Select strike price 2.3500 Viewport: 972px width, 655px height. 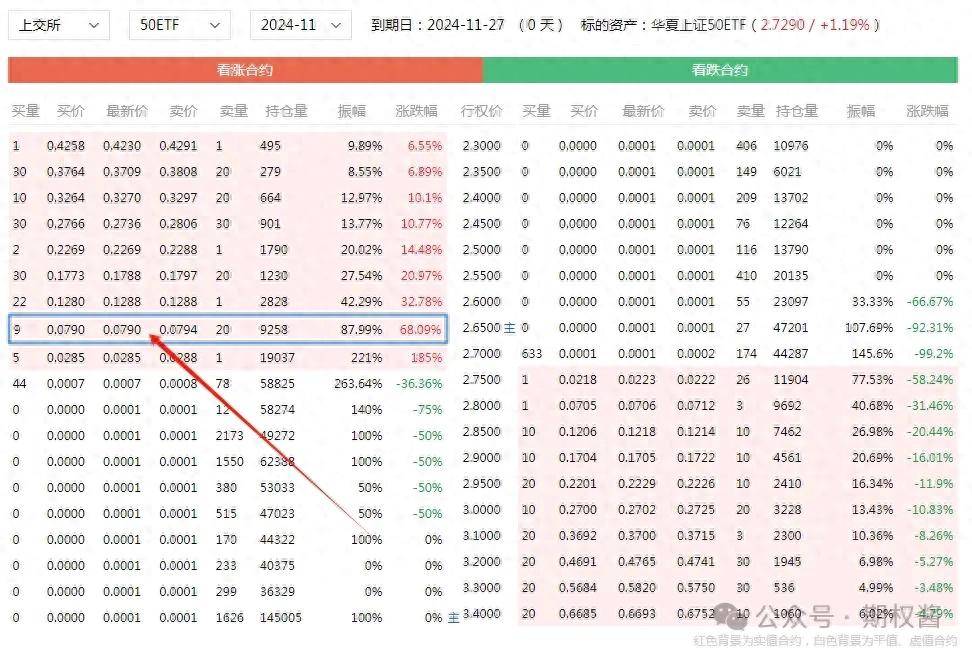coord(482,172)
